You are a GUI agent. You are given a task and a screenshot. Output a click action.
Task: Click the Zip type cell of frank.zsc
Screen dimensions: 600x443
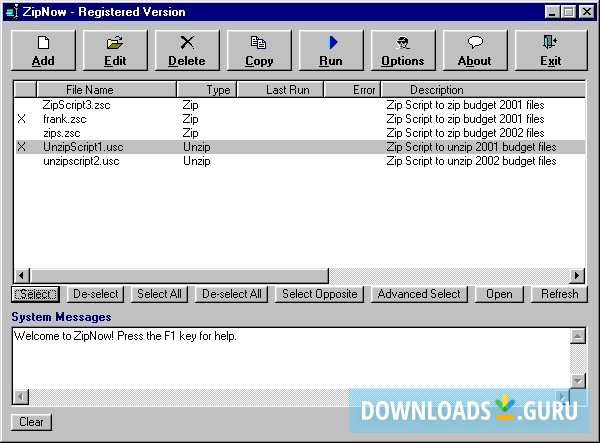coord(191,119)
